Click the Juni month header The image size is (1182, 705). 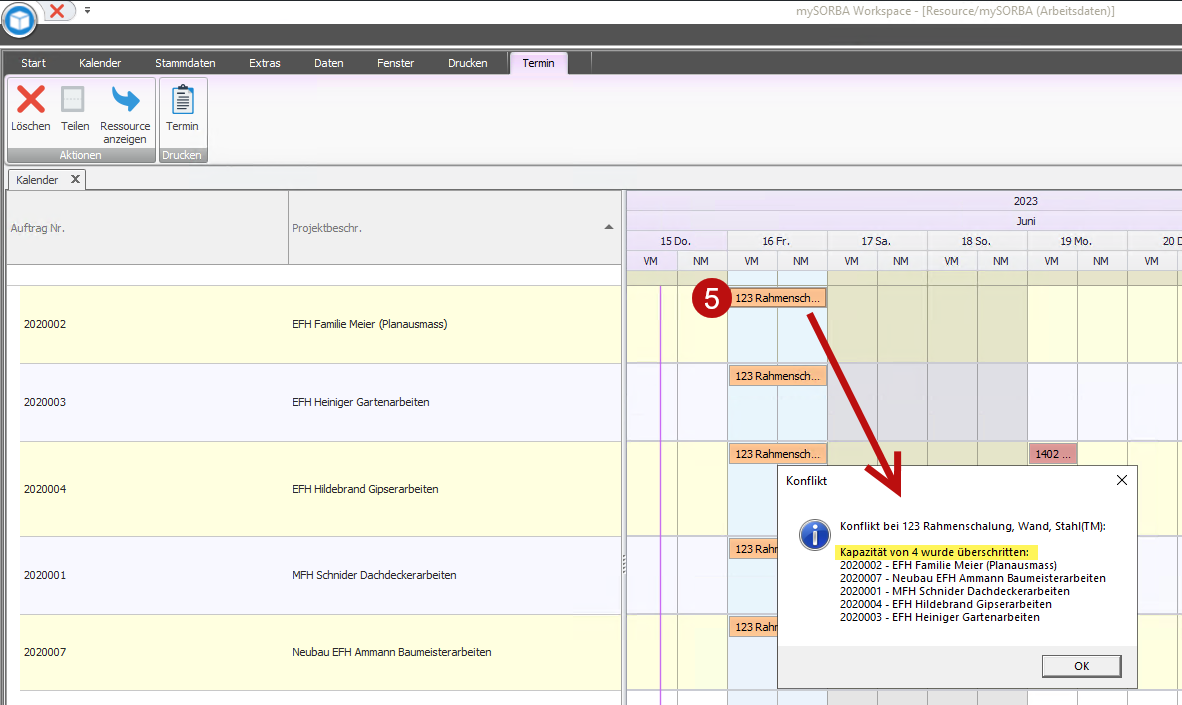(1025, 221)
